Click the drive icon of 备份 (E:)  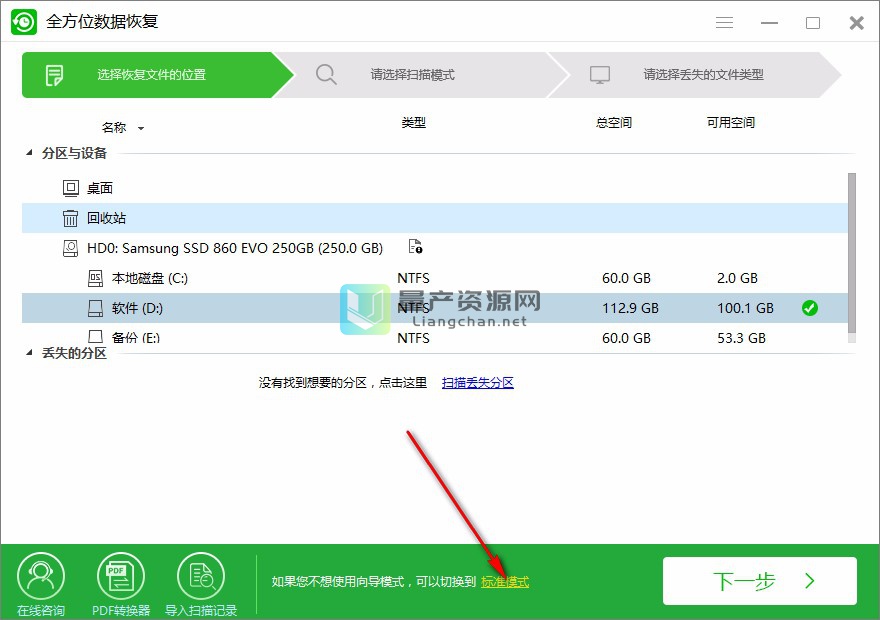click(x=95, y=336)
